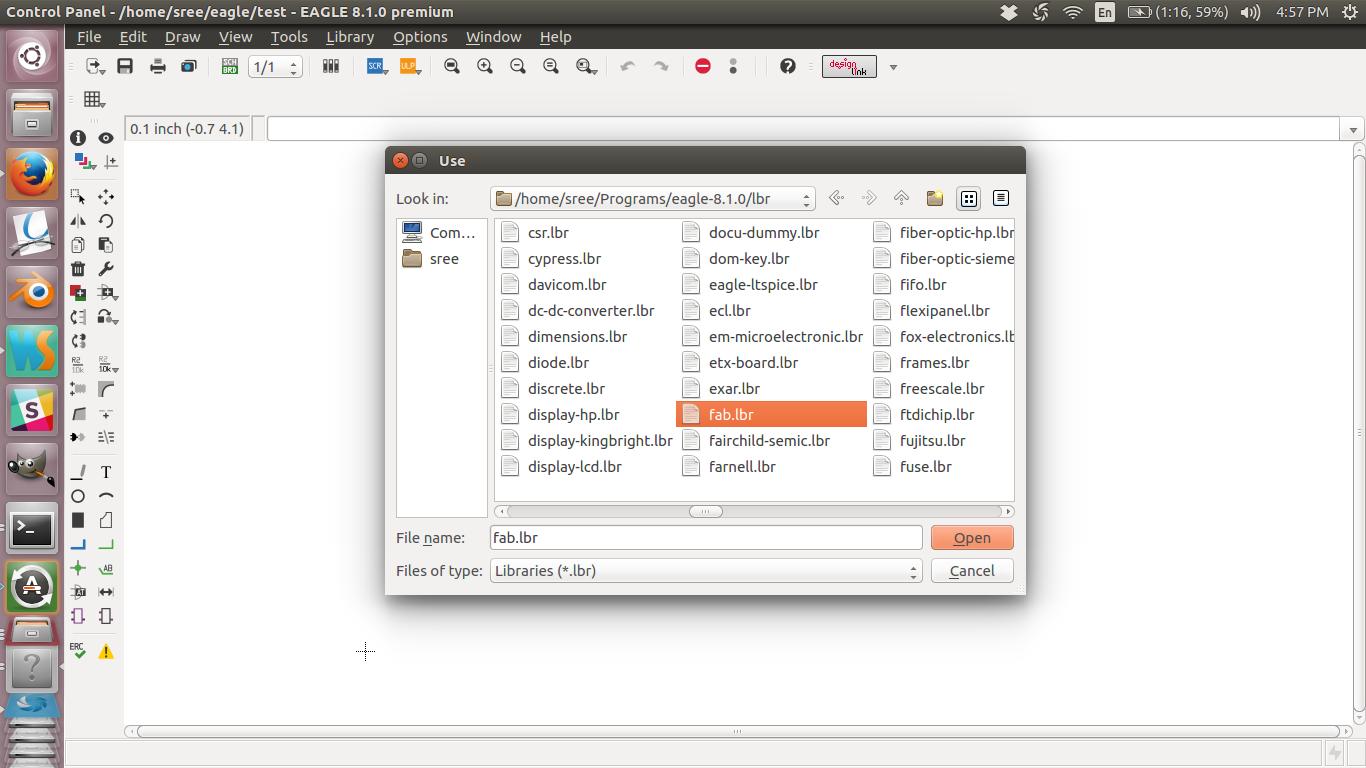Switch dialog to detail view mode
This screenshot has width=1366, height=768.
tap(1001, 198)
